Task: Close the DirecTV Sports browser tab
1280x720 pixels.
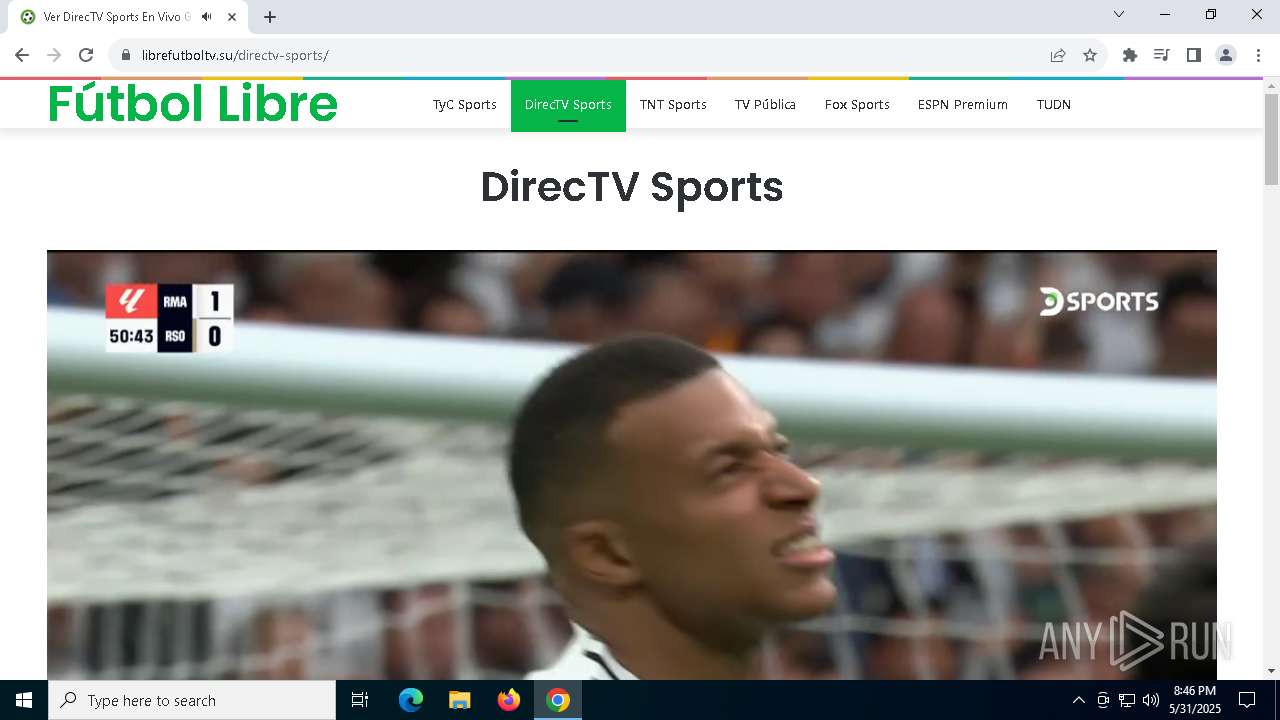Action: (x=232, y=17)
